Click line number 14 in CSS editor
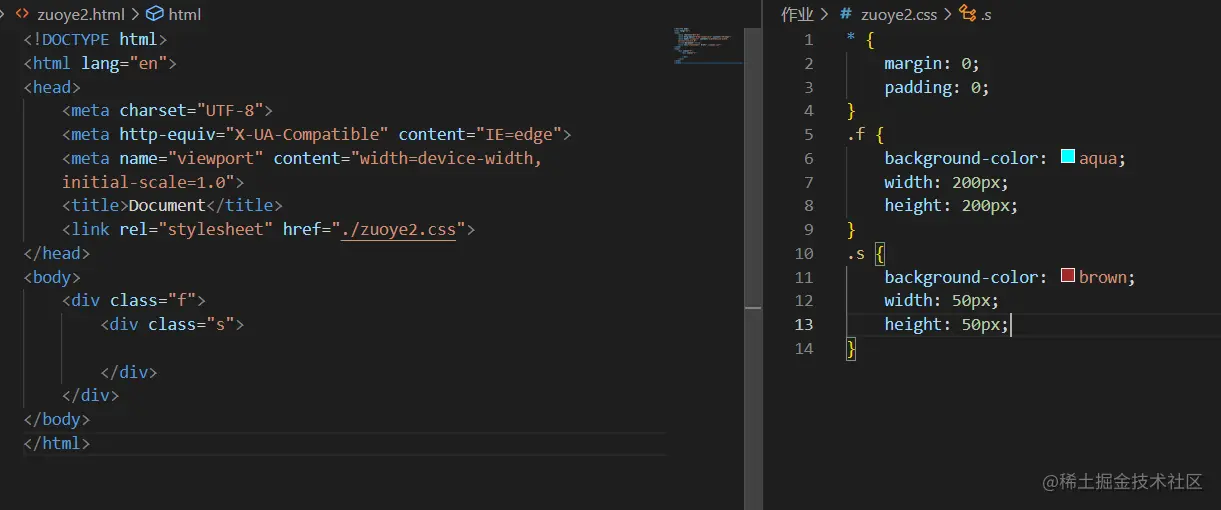Screen dimensions: 1221x510 [x=804, y=348]
